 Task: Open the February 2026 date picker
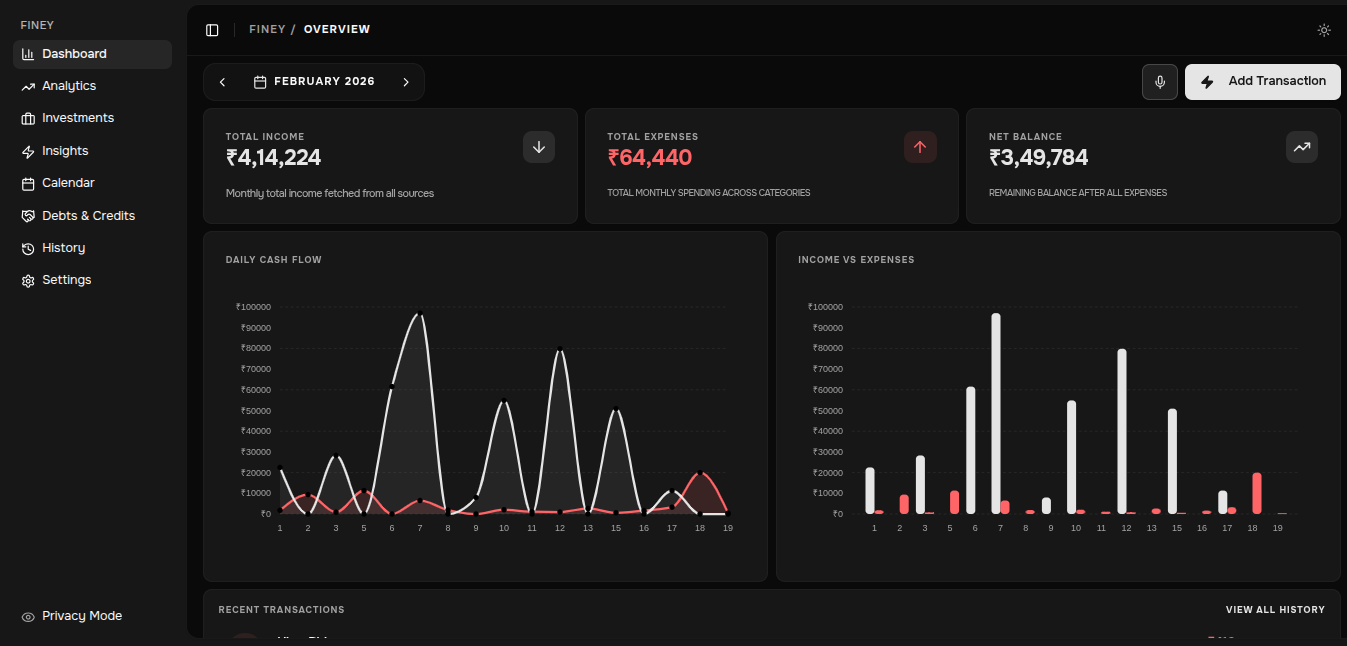314,82
